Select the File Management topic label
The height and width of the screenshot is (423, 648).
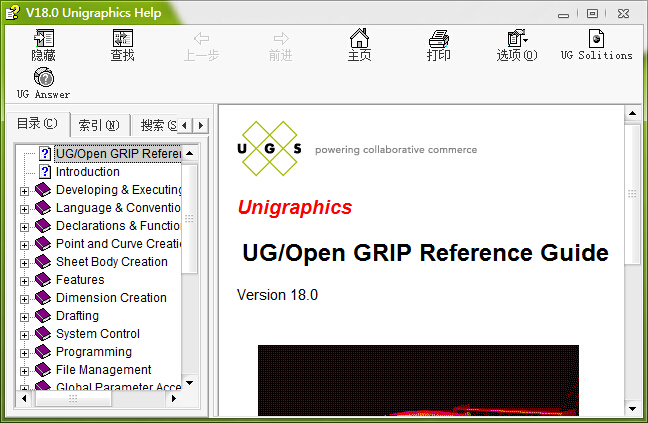pyautogui.click(x=104, y=369)
